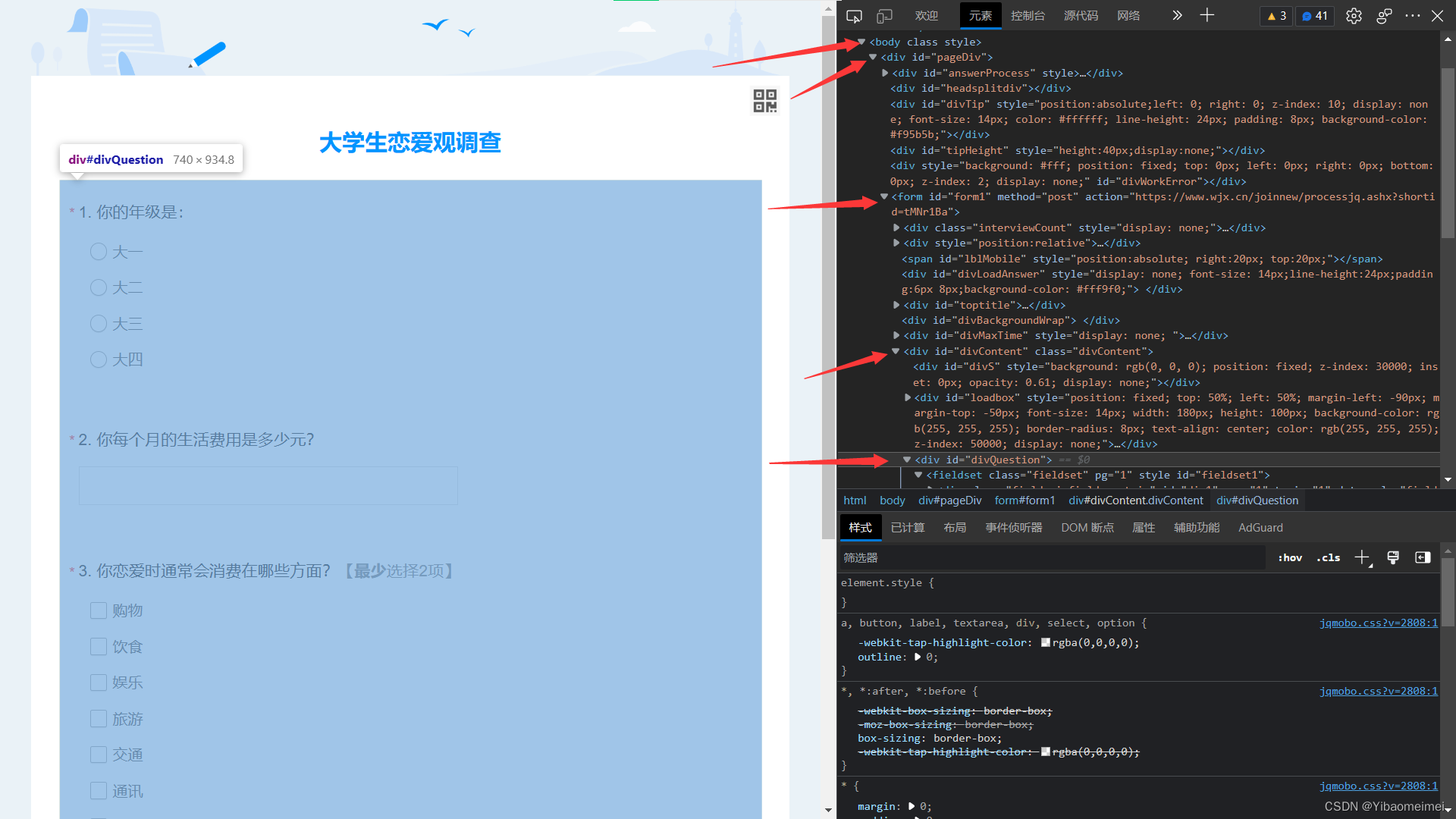Toggle device emulation icon
The image size is (1456, 819).
coord(884,16)
